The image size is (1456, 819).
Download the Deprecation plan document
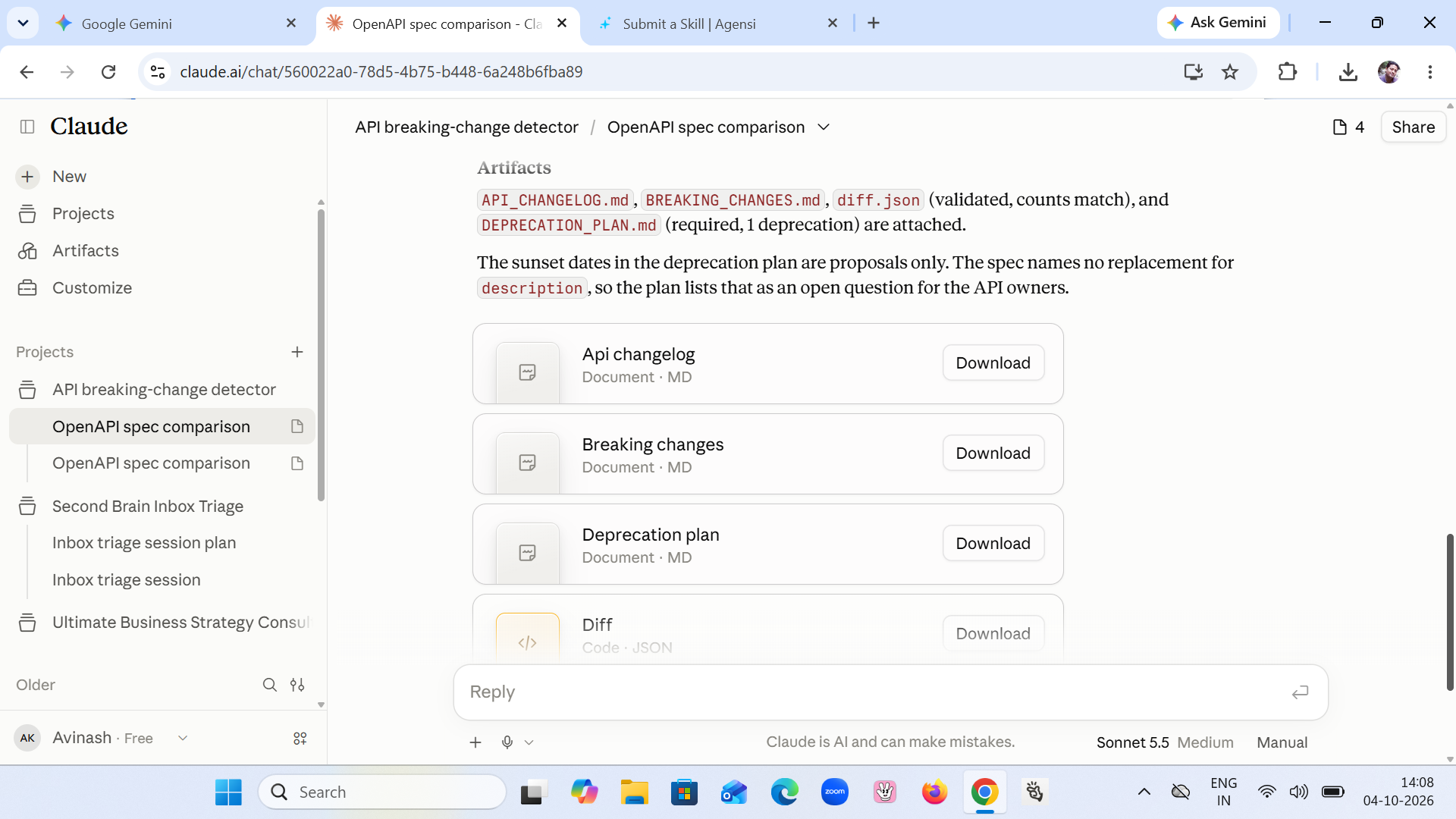(993, 544)
